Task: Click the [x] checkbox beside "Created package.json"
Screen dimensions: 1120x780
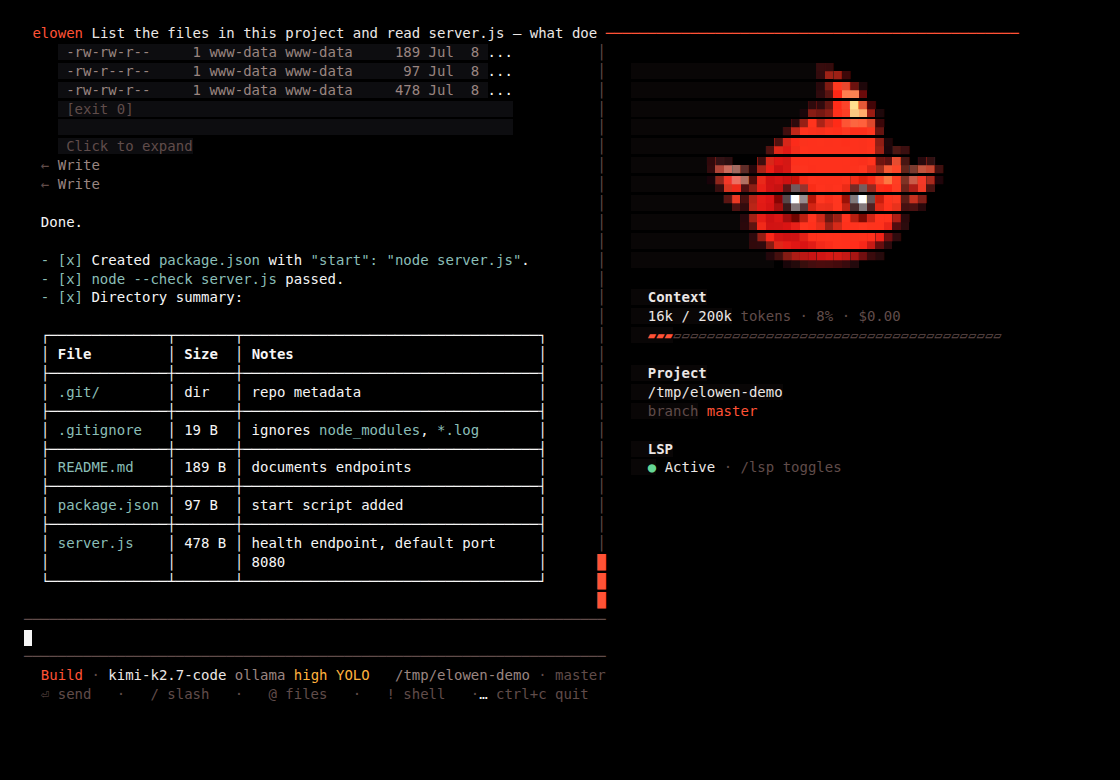Action: coord(70,260)
